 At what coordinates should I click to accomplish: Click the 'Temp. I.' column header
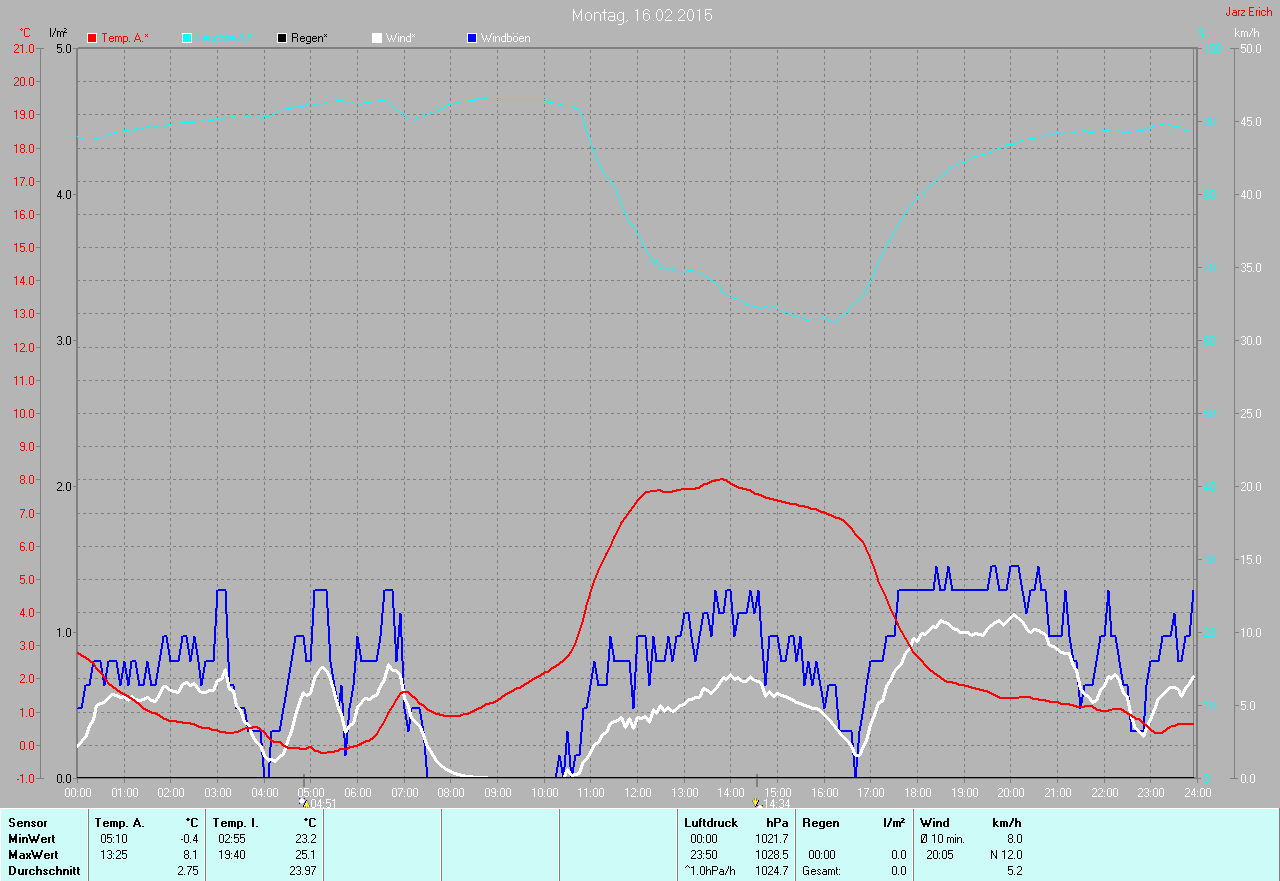(236, 823)
